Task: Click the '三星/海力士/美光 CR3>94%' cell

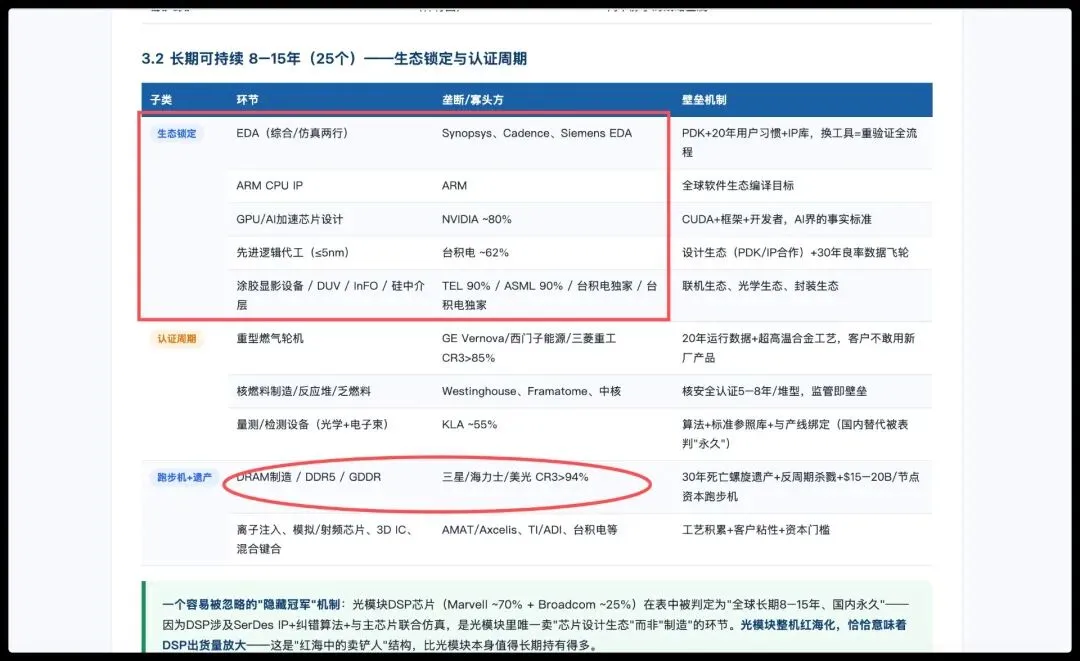Action: [x=515, y=477]
